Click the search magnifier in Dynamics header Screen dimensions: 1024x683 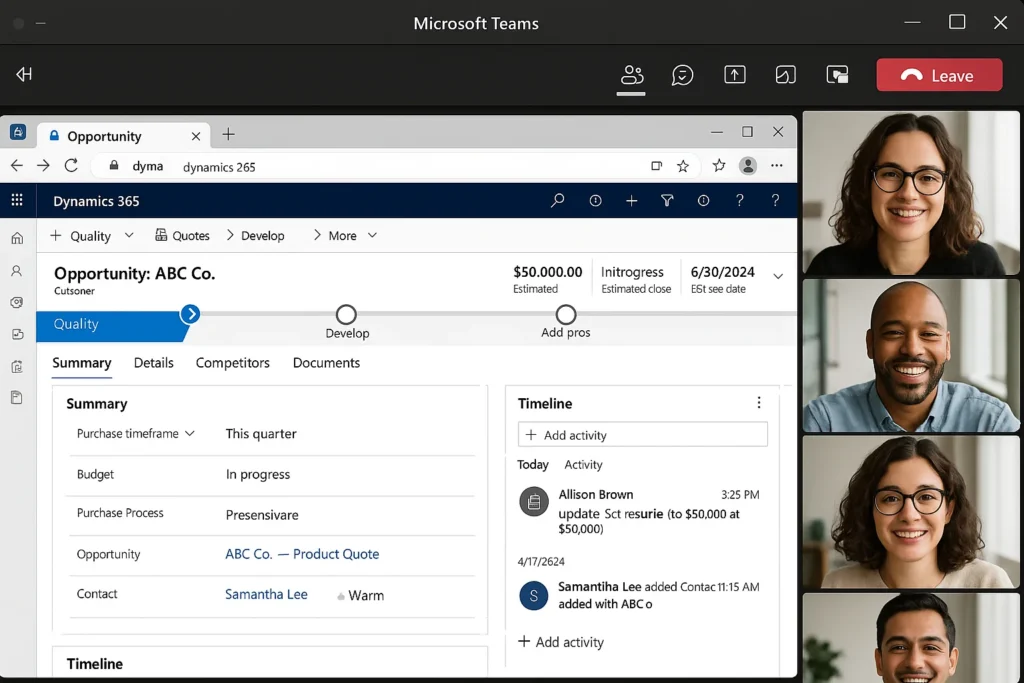(x=558, y=200)
